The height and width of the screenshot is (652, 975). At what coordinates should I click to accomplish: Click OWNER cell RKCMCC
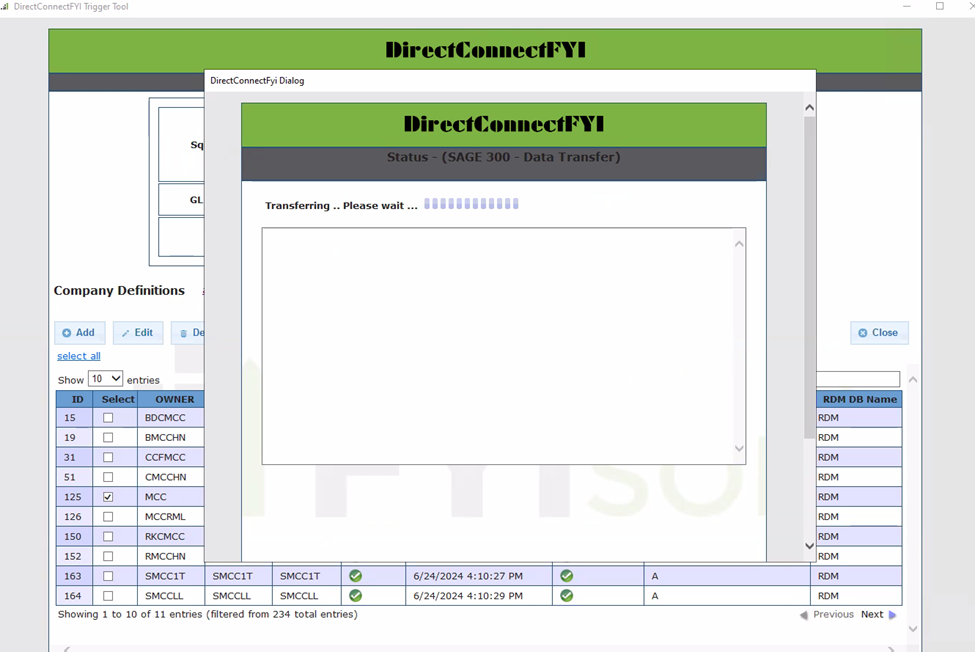[171, 536]
